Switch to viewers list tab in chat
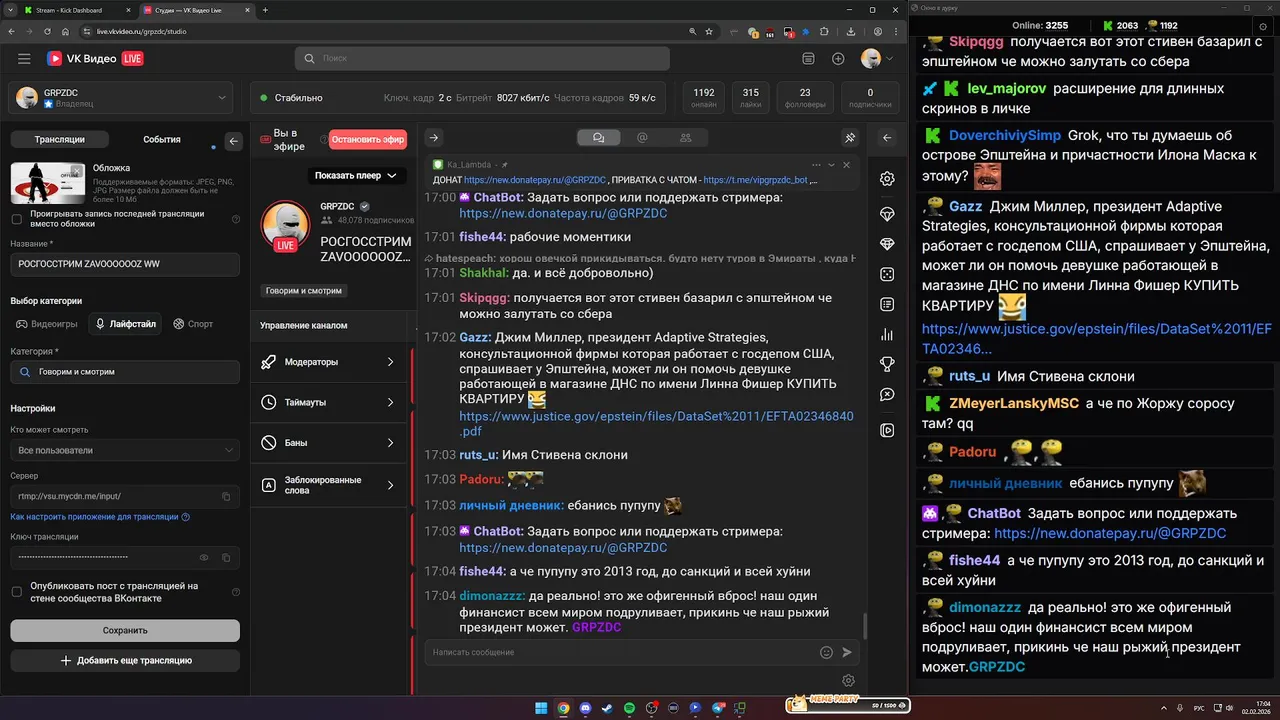This screenshot has width=1280, height=720. 685,138
